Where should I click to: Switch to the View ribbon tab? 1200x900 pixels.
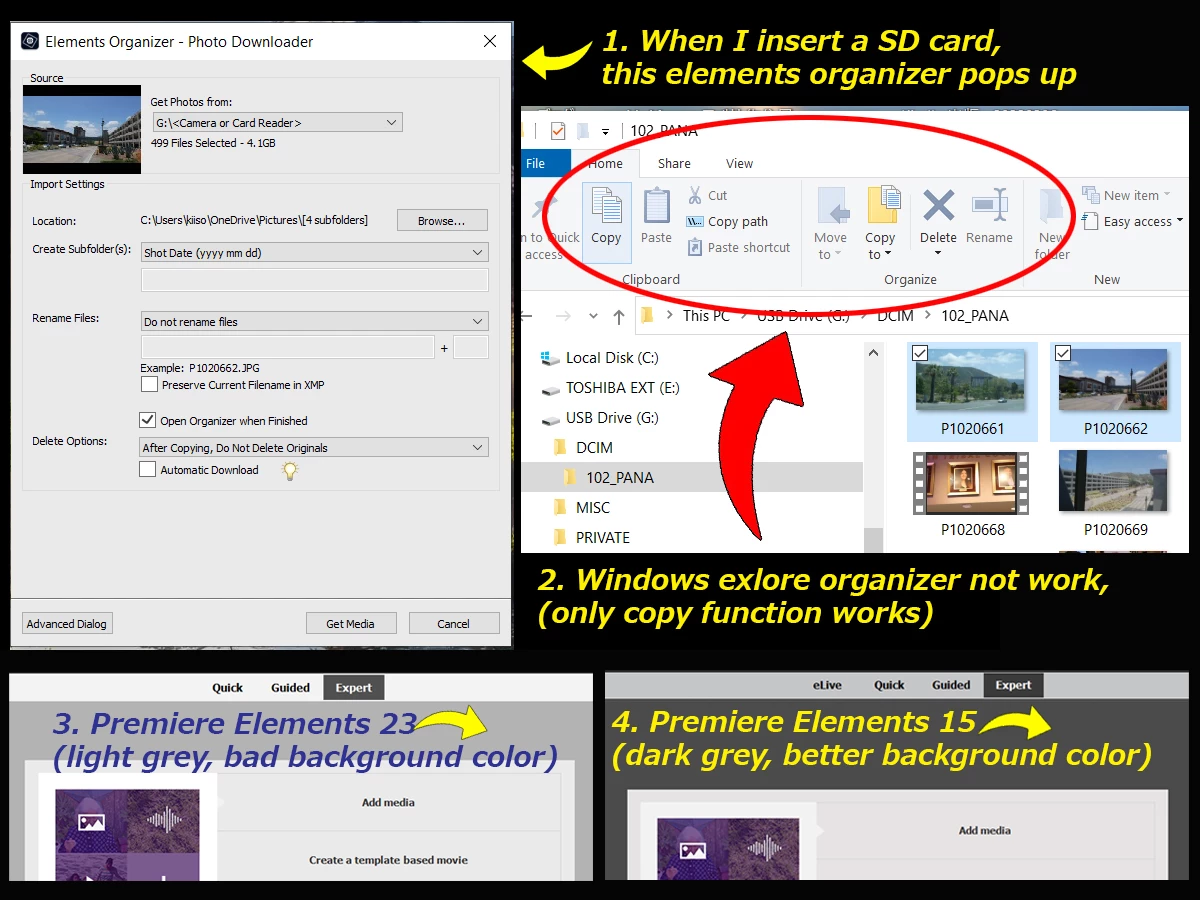tap(740, 164)
